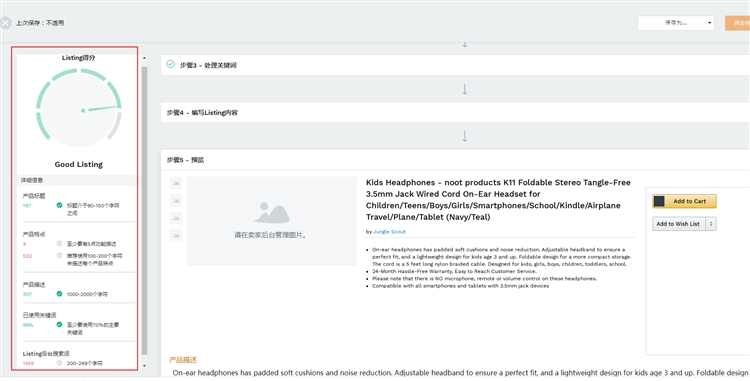Click the On-ear headphones padded cushions bullet

[502, 257]
